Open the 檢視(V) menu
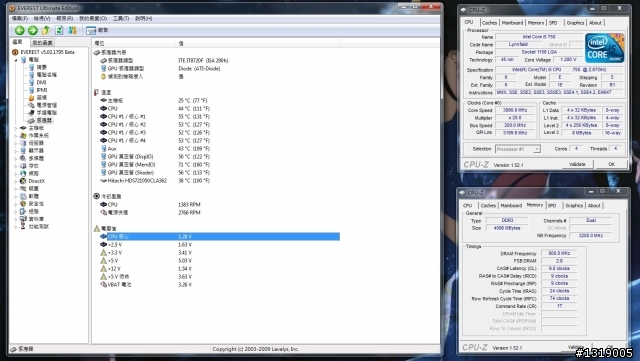 [x=42, y=18]
